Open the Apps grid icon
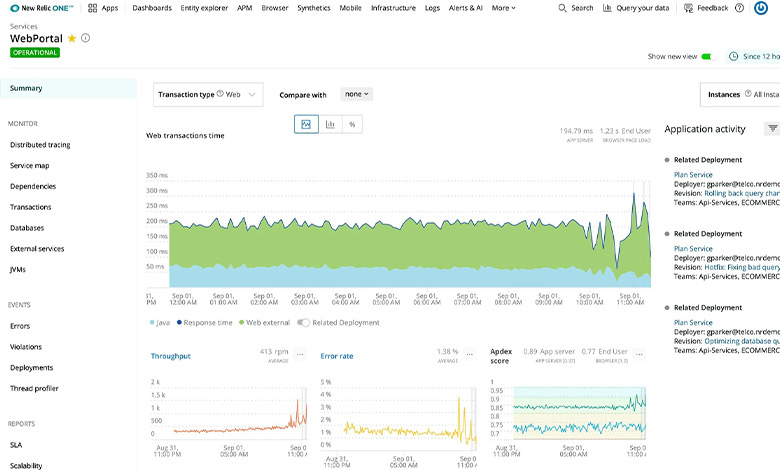Image resolution: width=780 pixels, height=470 pixels. (x=93, y=8)
